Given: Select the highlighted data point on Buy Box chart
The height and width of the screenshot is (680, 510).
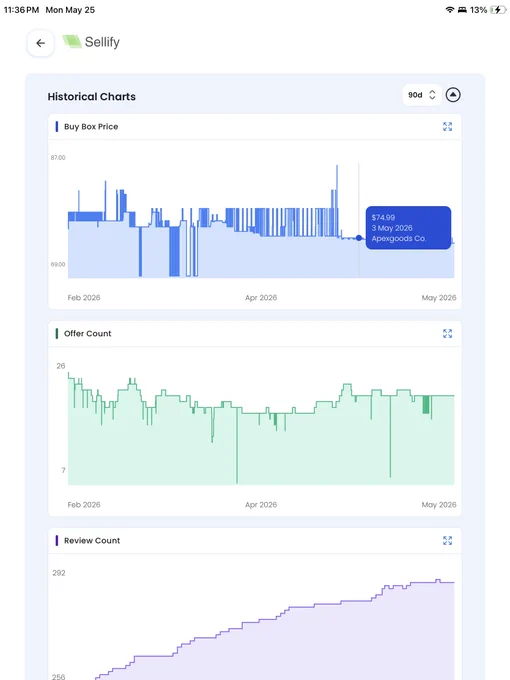Looking at the screenshot, I should coord(359,238).
